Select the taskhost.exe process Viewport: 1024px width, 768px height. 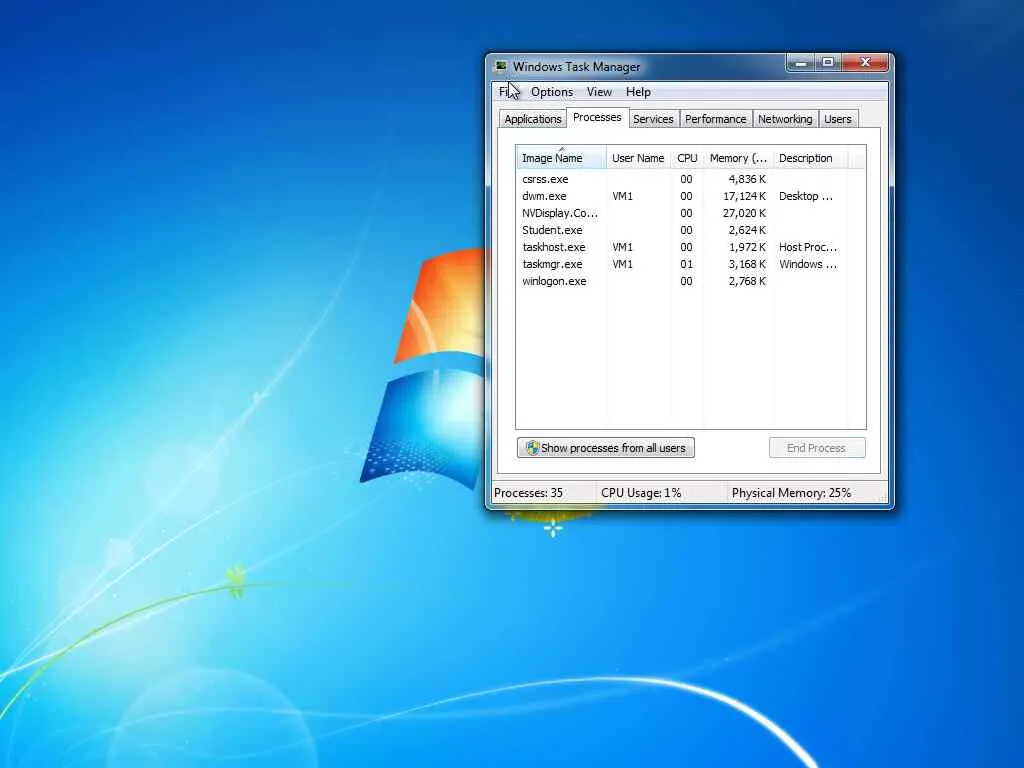(690, 247)
